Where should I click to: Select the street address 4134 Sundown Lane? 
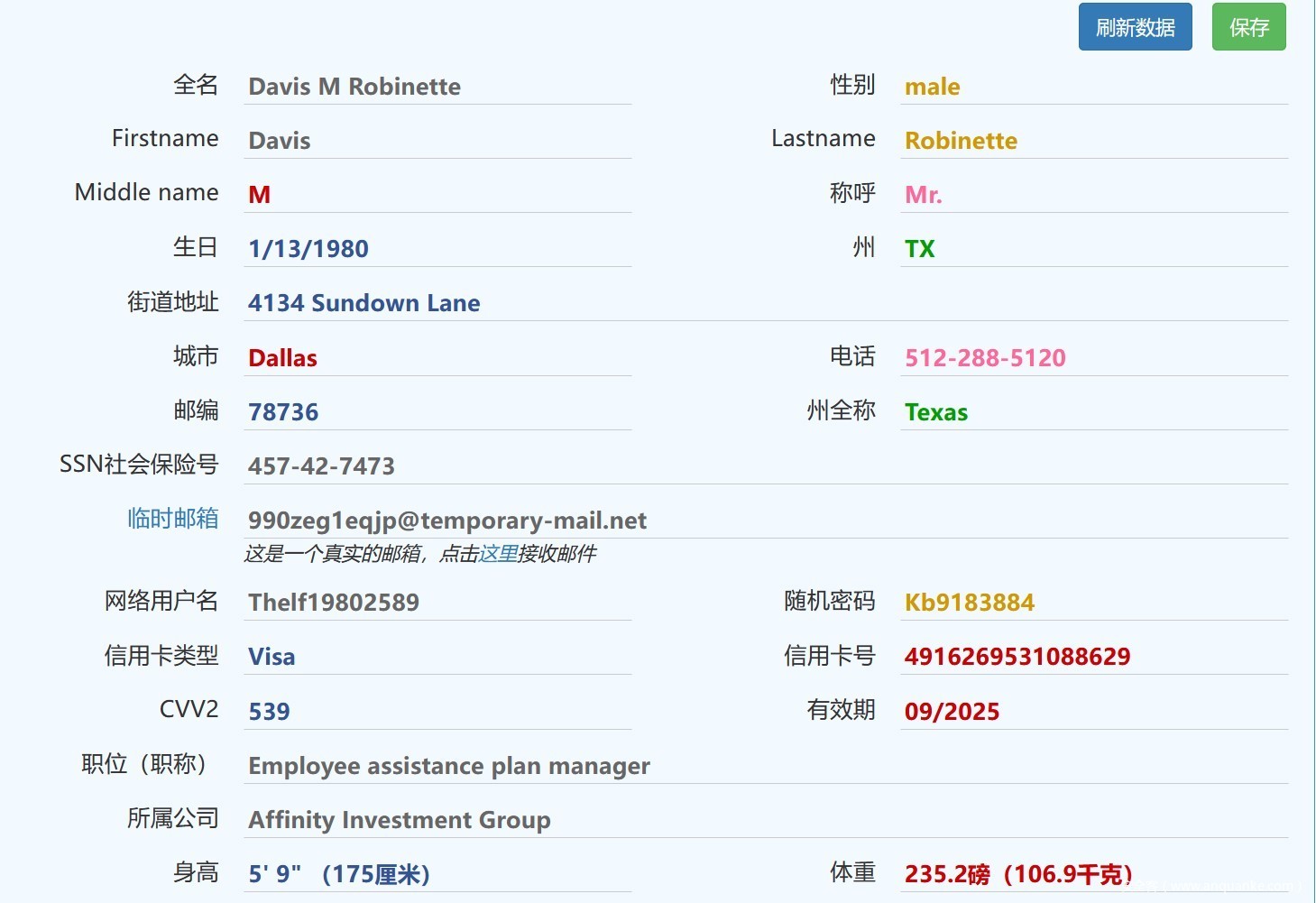tap(765, 303)
